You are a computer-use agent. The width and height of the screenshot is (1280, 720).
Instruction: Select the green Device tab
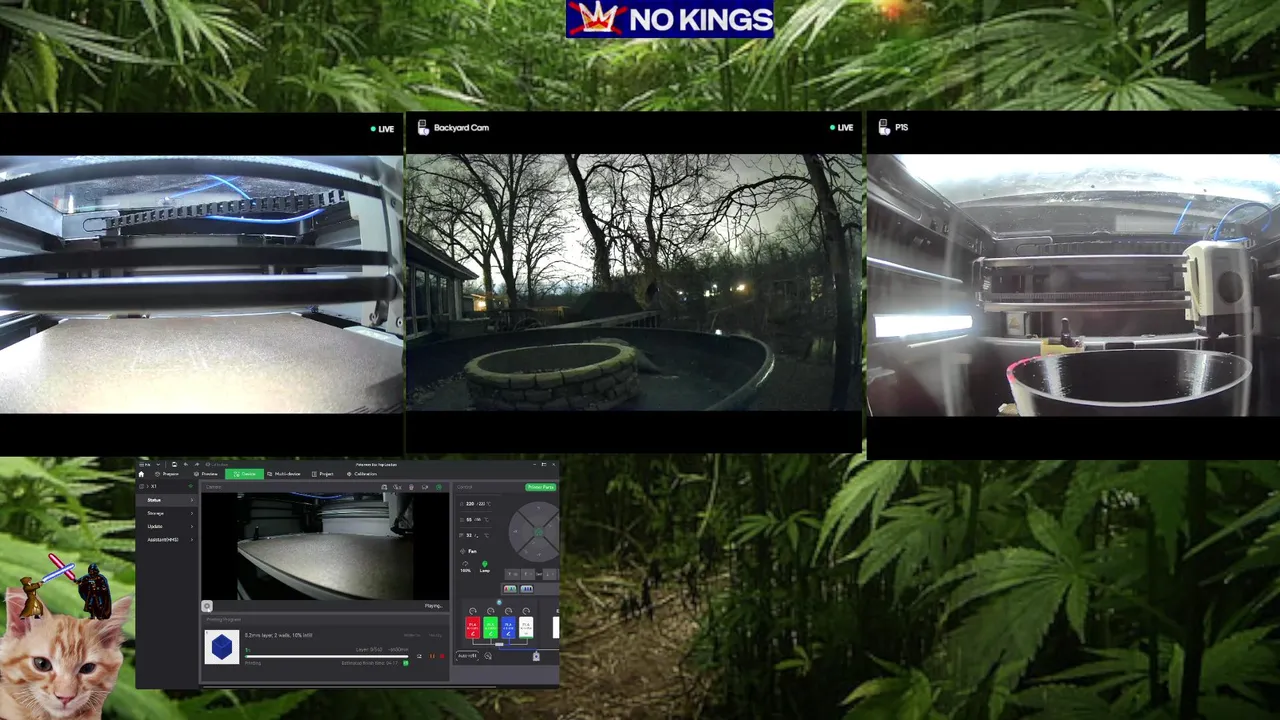tap(244, 474)
